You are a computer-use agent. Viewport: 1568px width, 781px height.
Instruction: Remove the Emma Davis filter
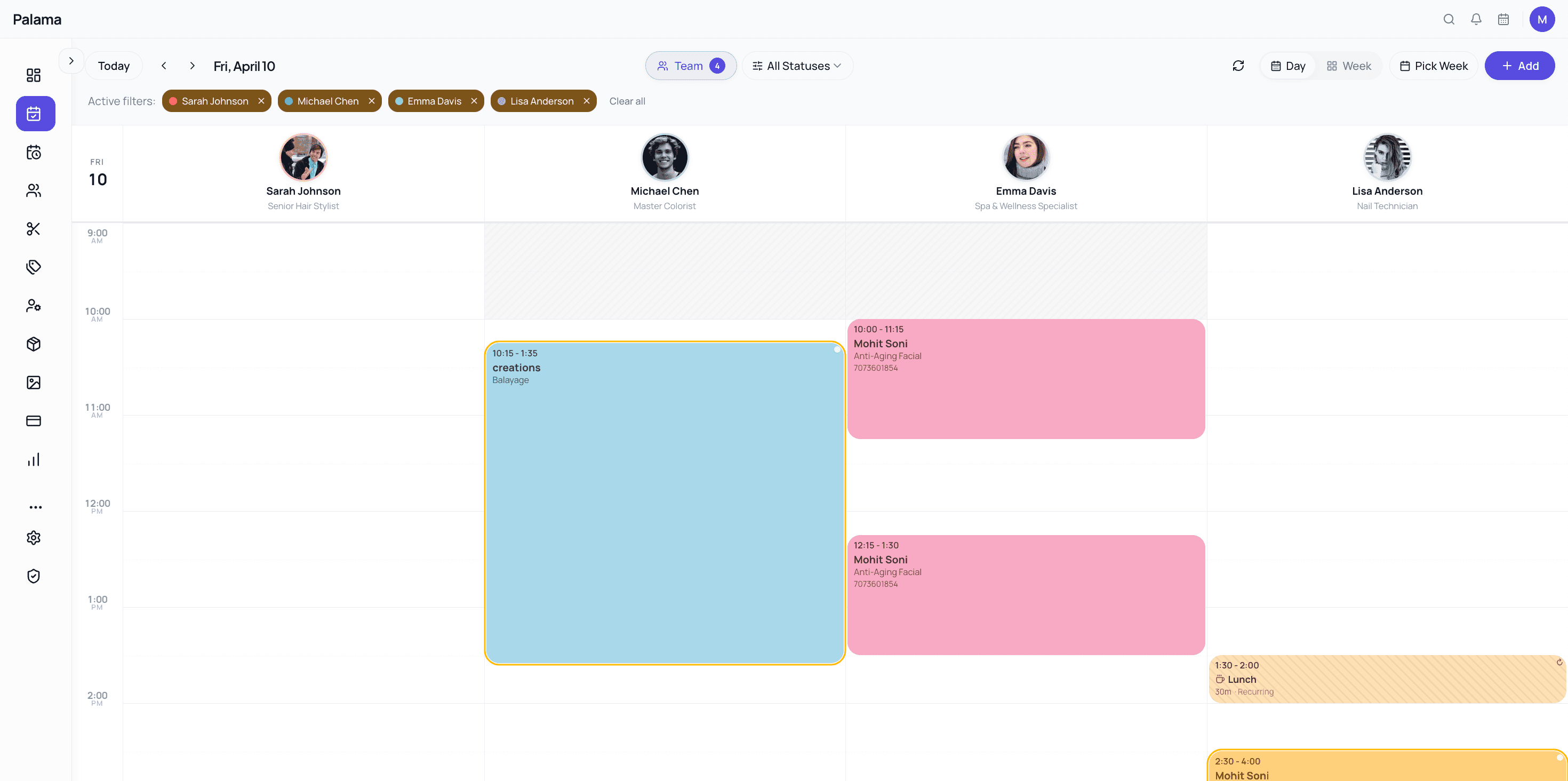474,101
